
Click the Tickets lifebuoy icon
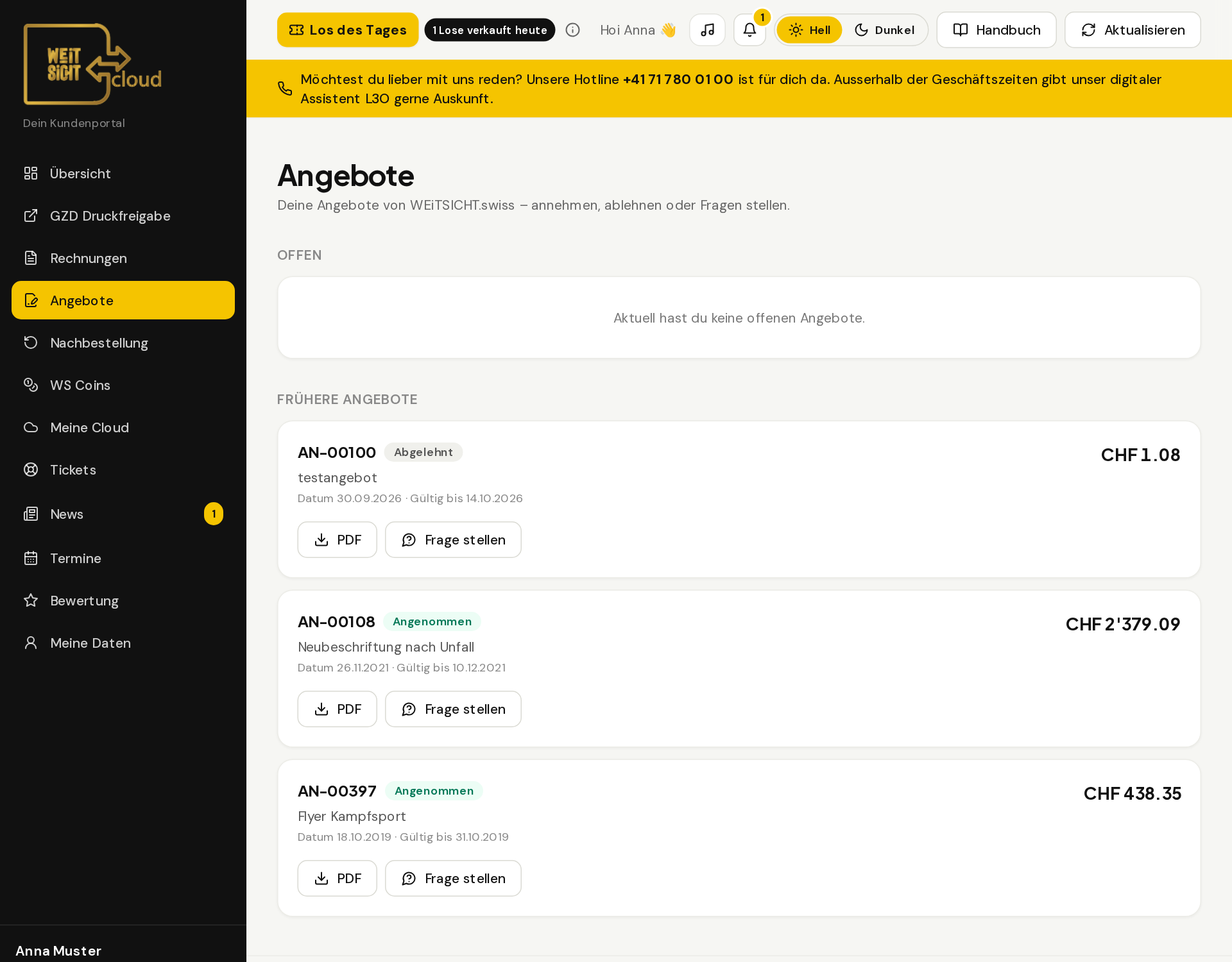coord(31,469)
